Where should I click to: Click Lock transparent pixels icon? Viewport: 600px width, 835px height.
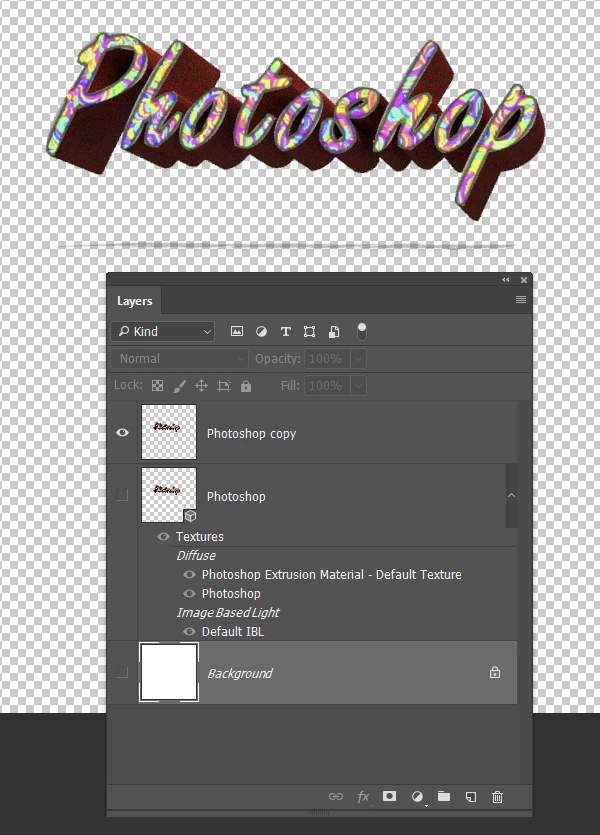point(158,386)
